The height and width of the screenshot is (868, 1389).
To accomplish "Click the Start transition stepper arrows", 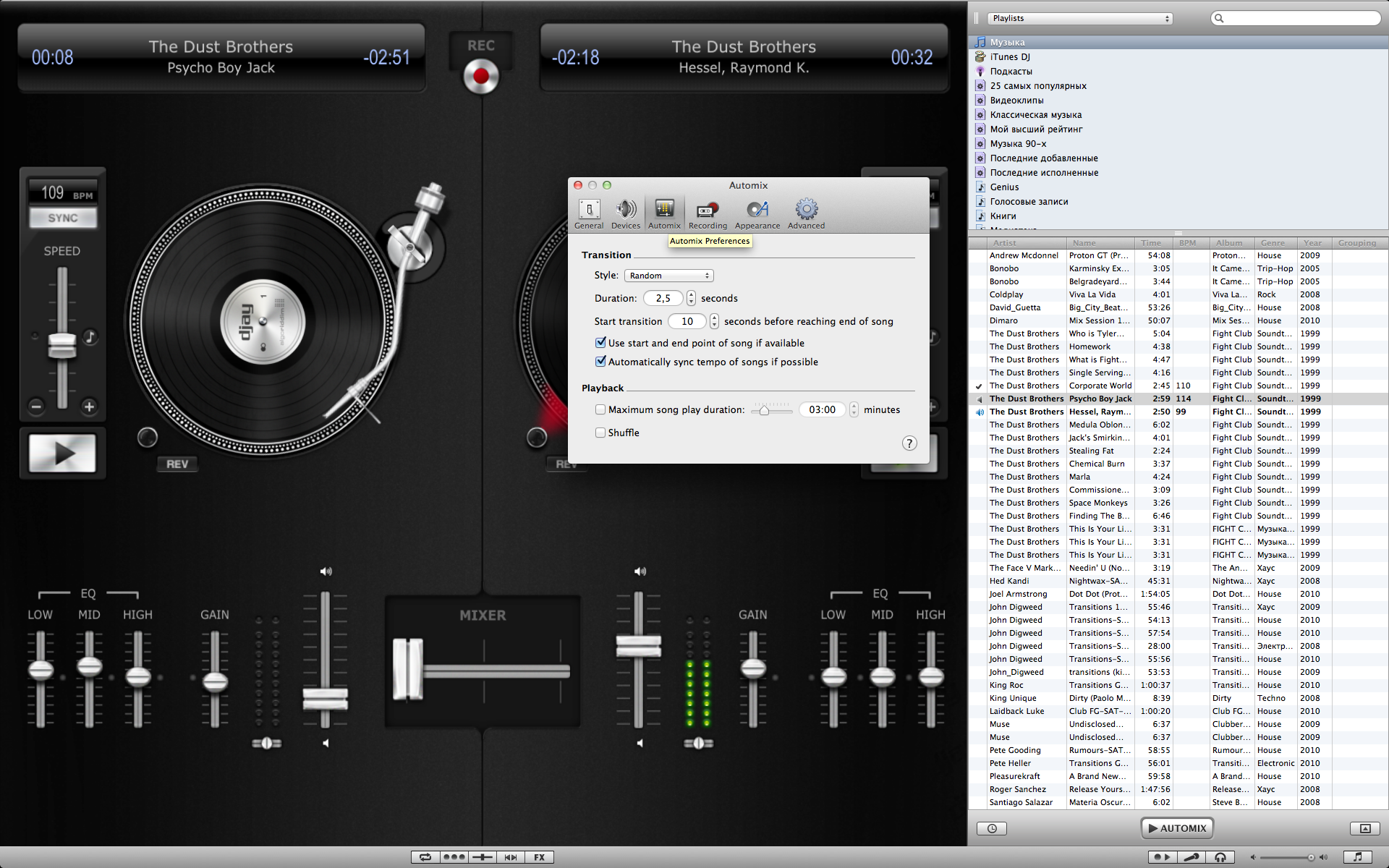I will tap(715, 321).
